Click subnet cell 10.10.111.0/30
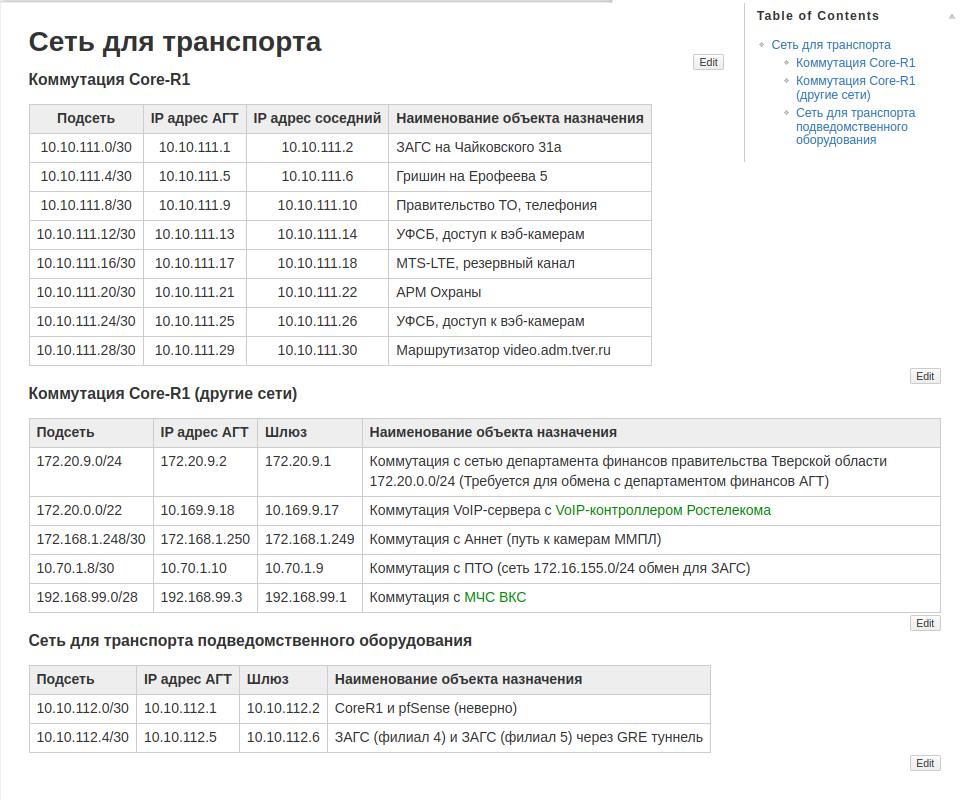966x800 pixels. pos(86,148)
